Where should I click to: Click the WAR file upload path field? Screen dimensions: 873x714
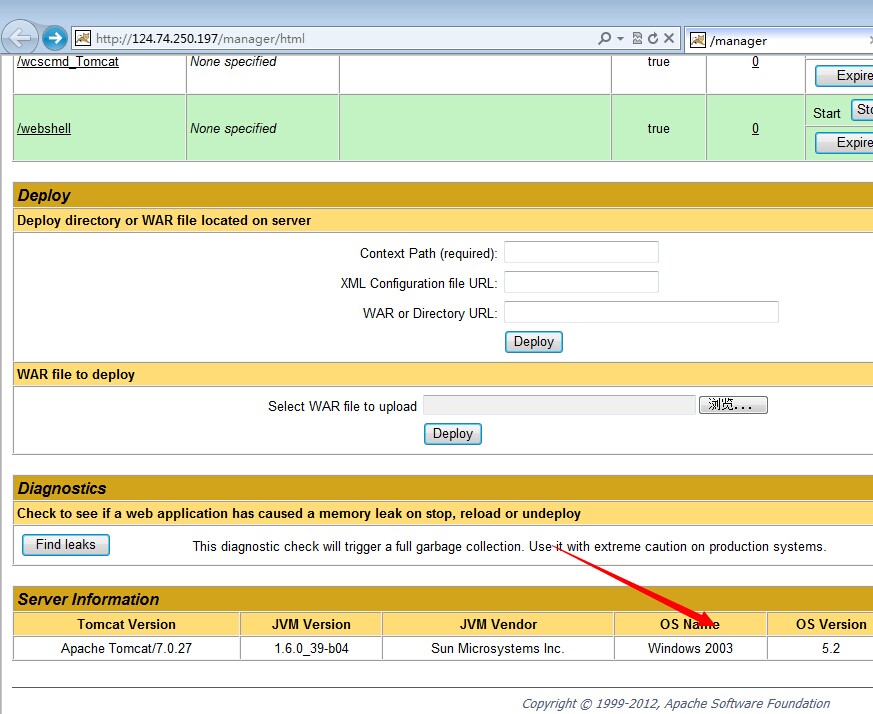click(x=559, y=405)
